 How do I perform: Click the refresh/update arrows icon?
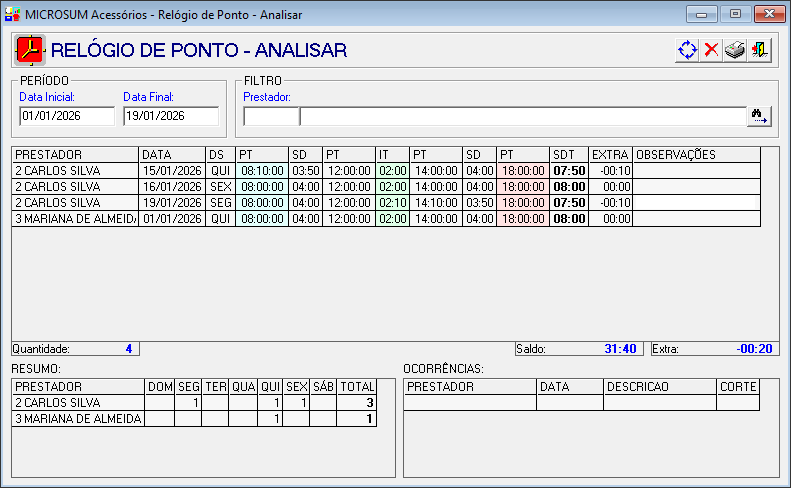687,50
